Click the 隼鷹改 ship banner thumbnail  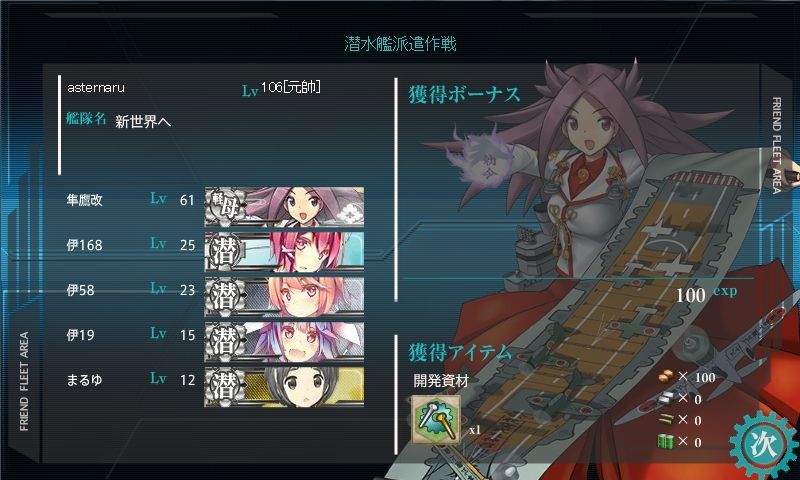click(x=284, y=207)
